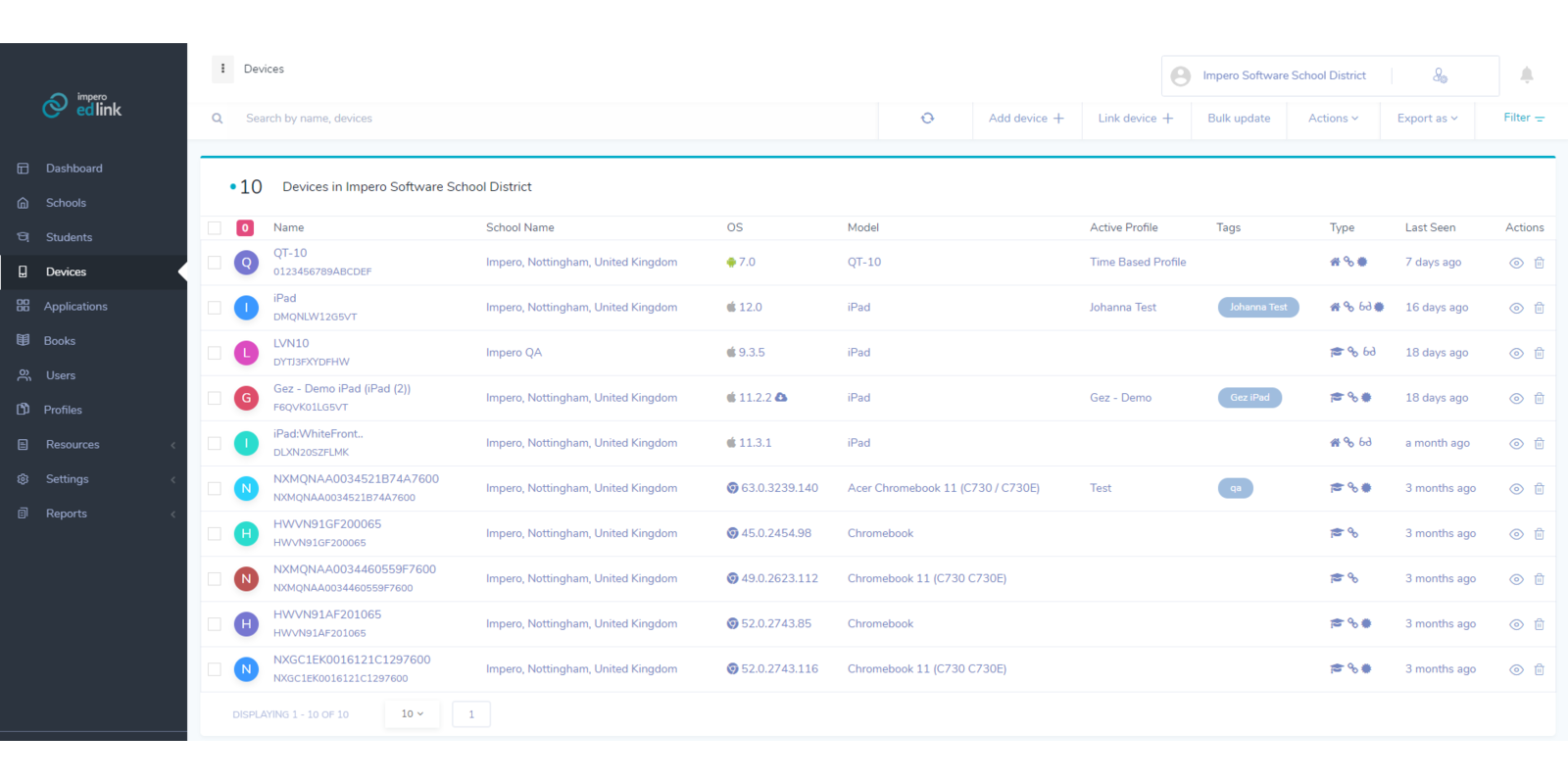Click the Profiles icon in sidebar
Image resolution: width=1568 pixels, height=784 pixels.
pos(23,410)
